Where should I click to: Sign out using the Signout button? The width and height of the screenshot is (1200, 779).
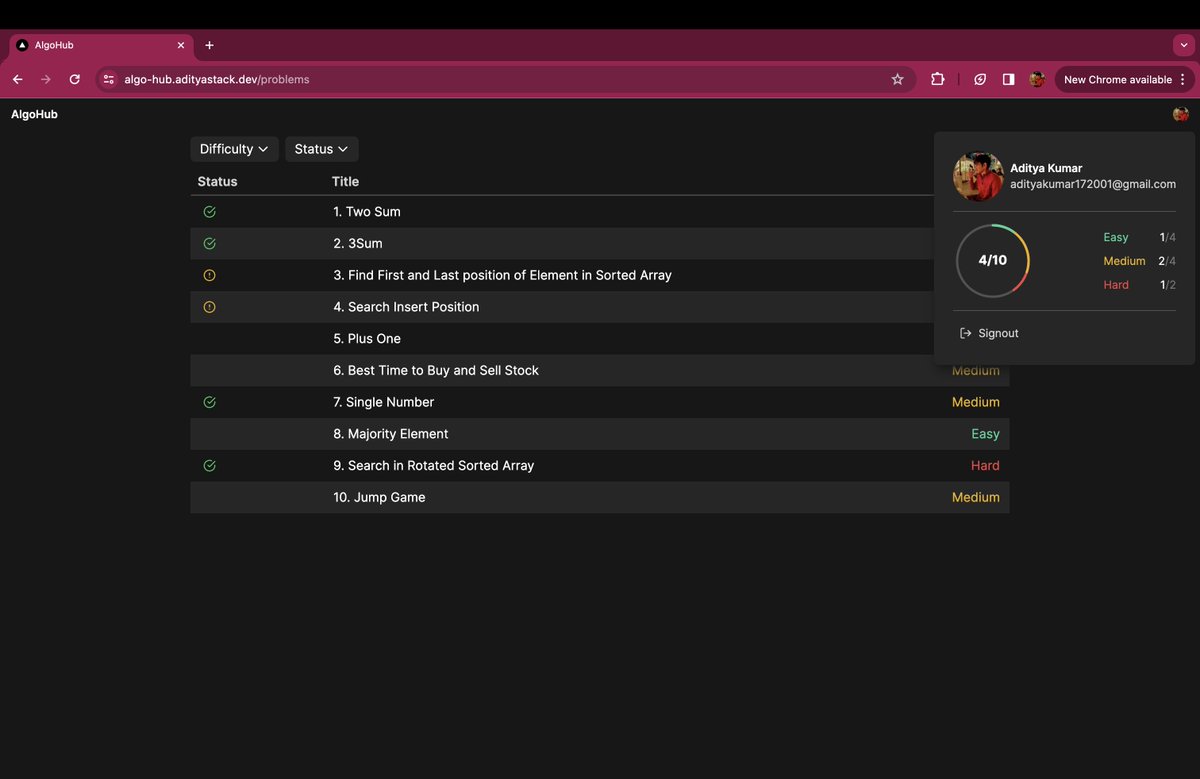pyautogui.click(x=989, y=333)
